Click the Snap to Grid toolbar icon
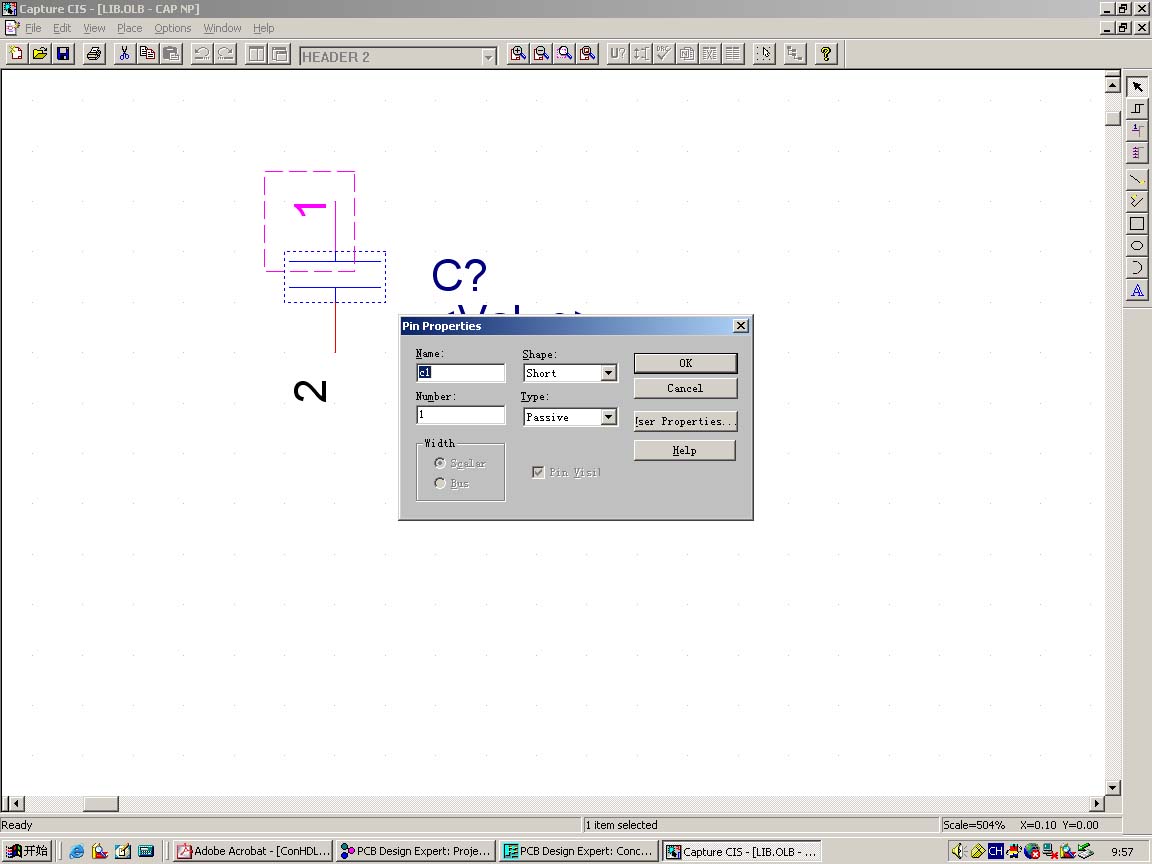The height and width of the screenshot is (864, 1152). (765, 54)
